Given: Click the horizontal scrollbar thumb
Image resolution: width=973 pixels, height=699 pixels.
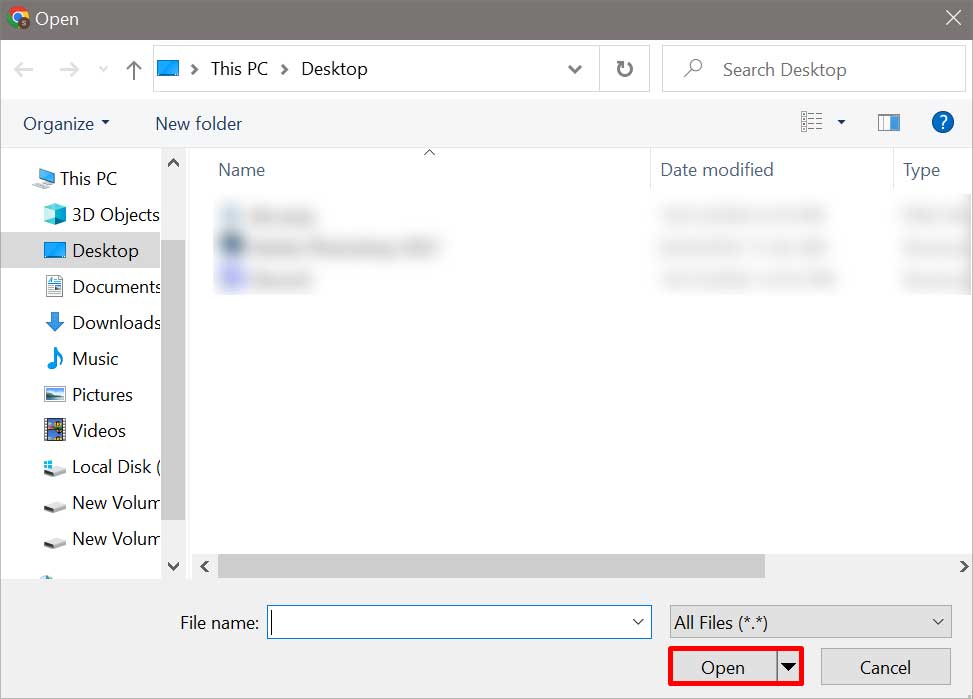Looking at the screenshot, I should [x=491, y=566].
